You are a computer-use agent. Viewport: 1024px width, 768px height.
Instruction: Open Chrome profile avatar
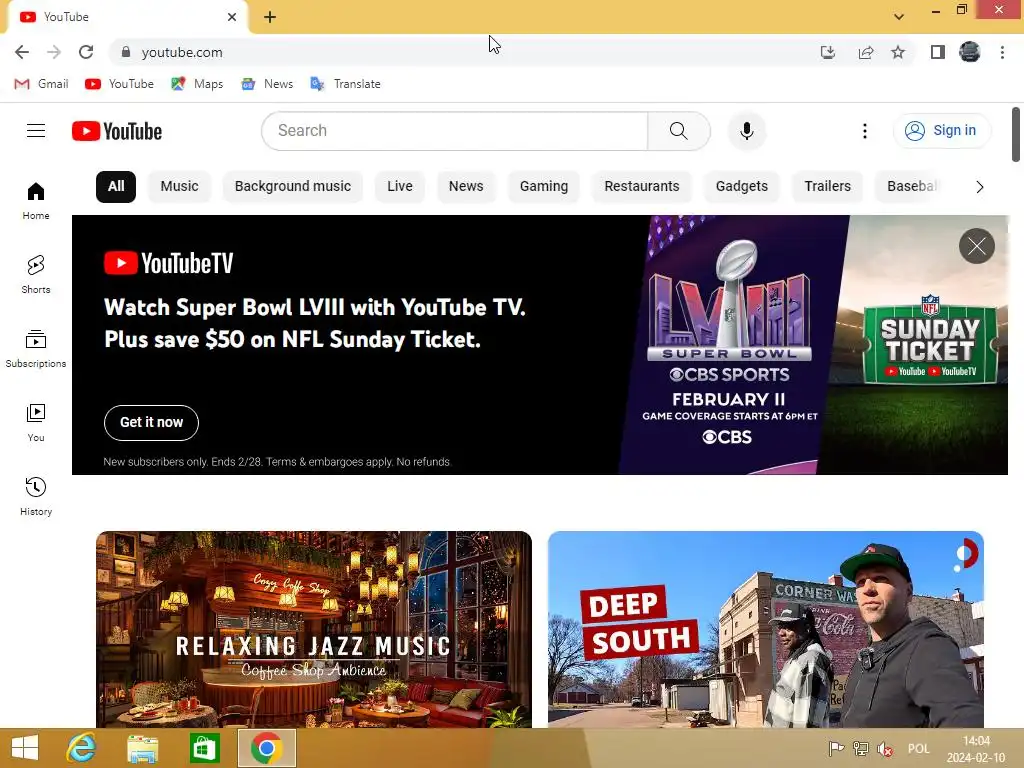click(x=970, y=52)
